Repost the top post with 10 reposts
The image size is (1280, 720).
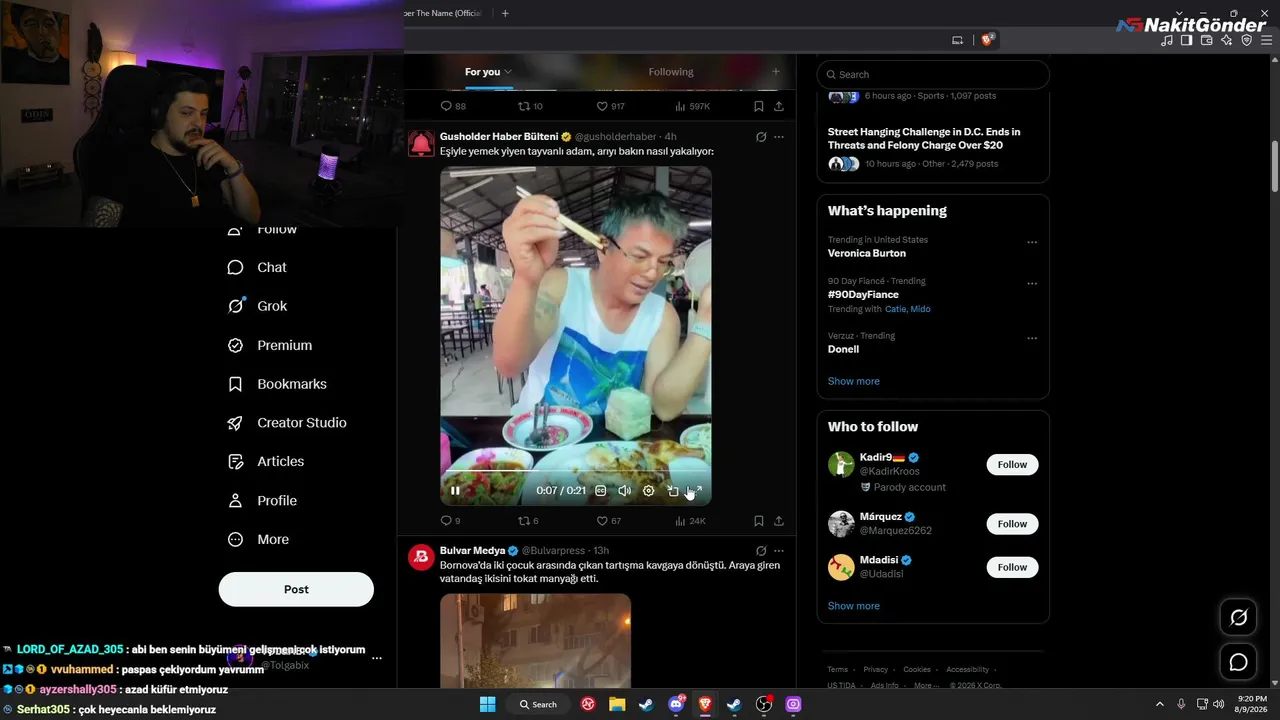(523, 106)
